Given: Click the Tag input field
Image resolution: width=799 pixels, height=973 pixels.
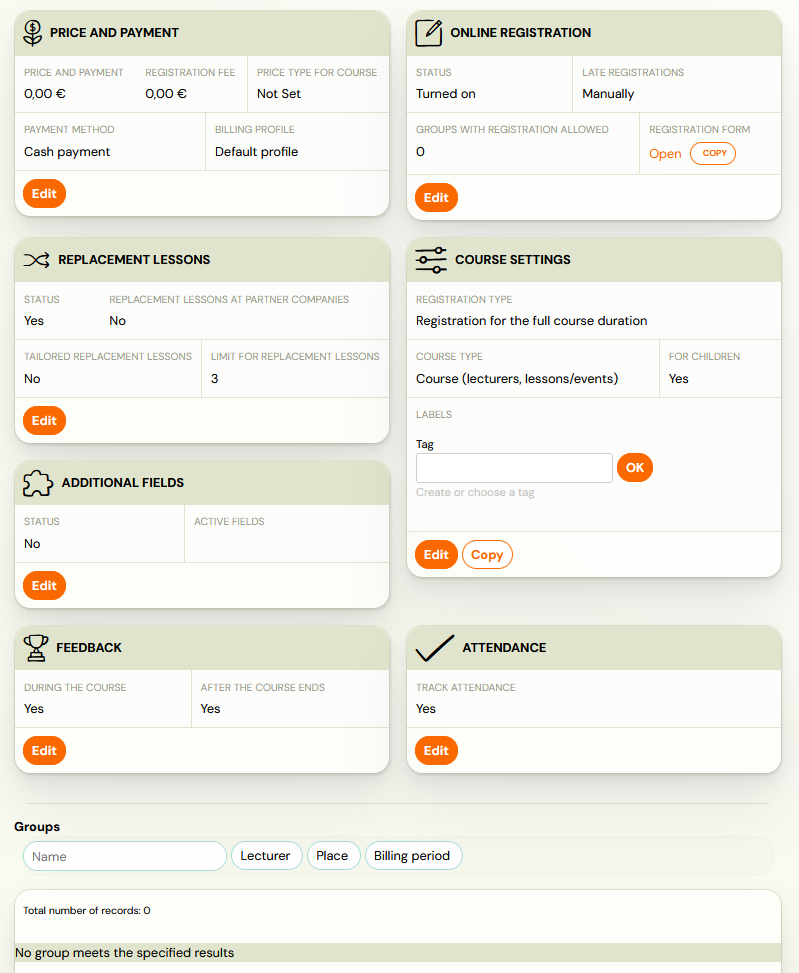Looking at the screenshot, I should click(514, 468).
